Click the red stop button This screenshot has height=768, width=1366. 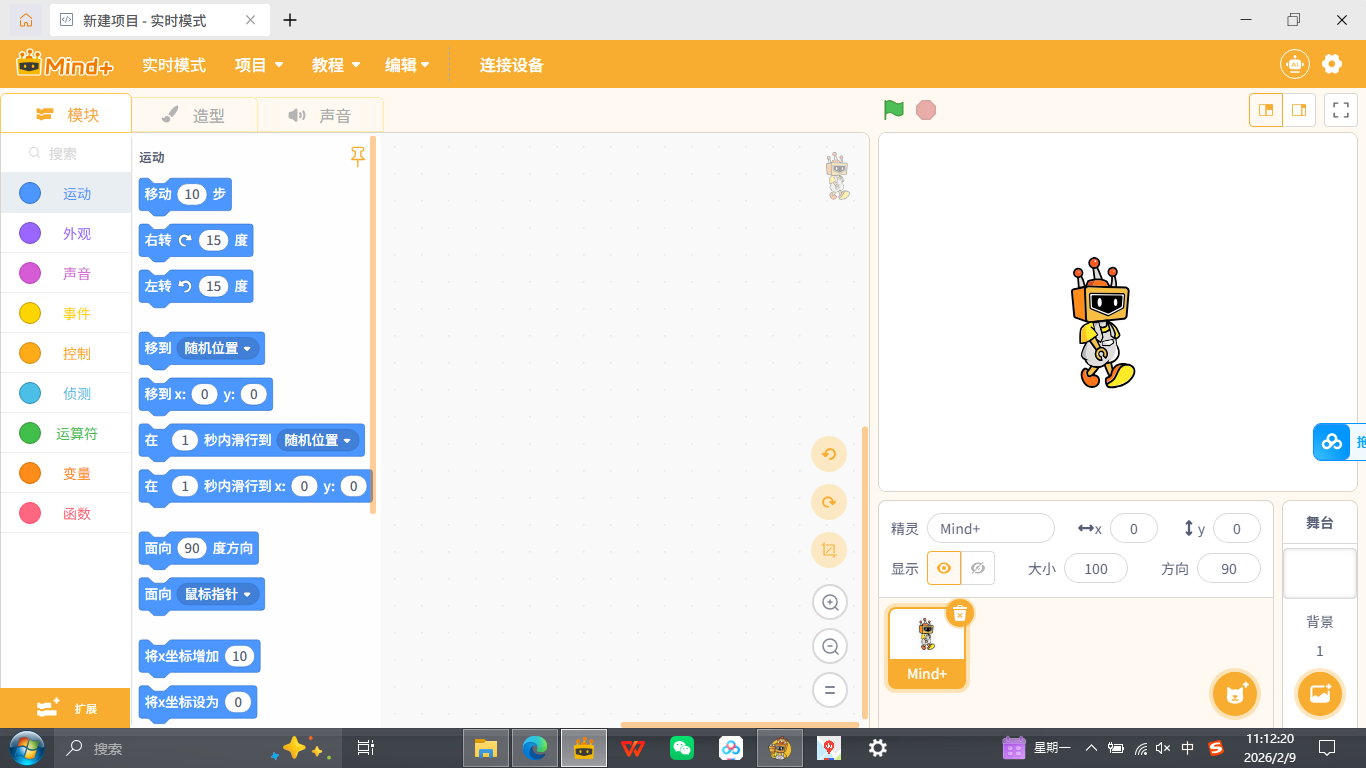tap(926, 110)
